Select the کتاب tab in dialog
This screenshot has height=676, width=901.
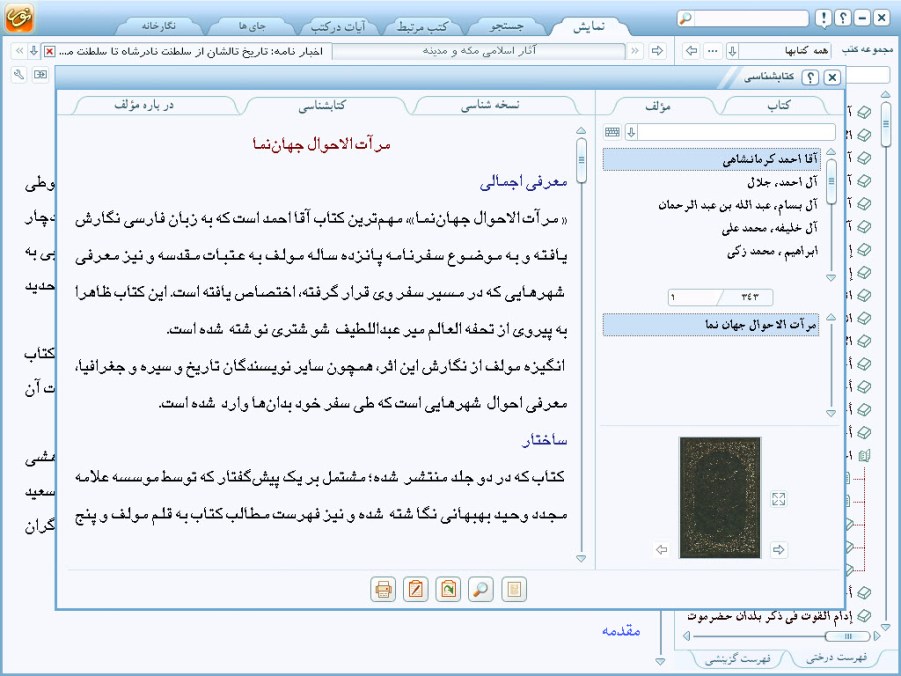(779, 106)
